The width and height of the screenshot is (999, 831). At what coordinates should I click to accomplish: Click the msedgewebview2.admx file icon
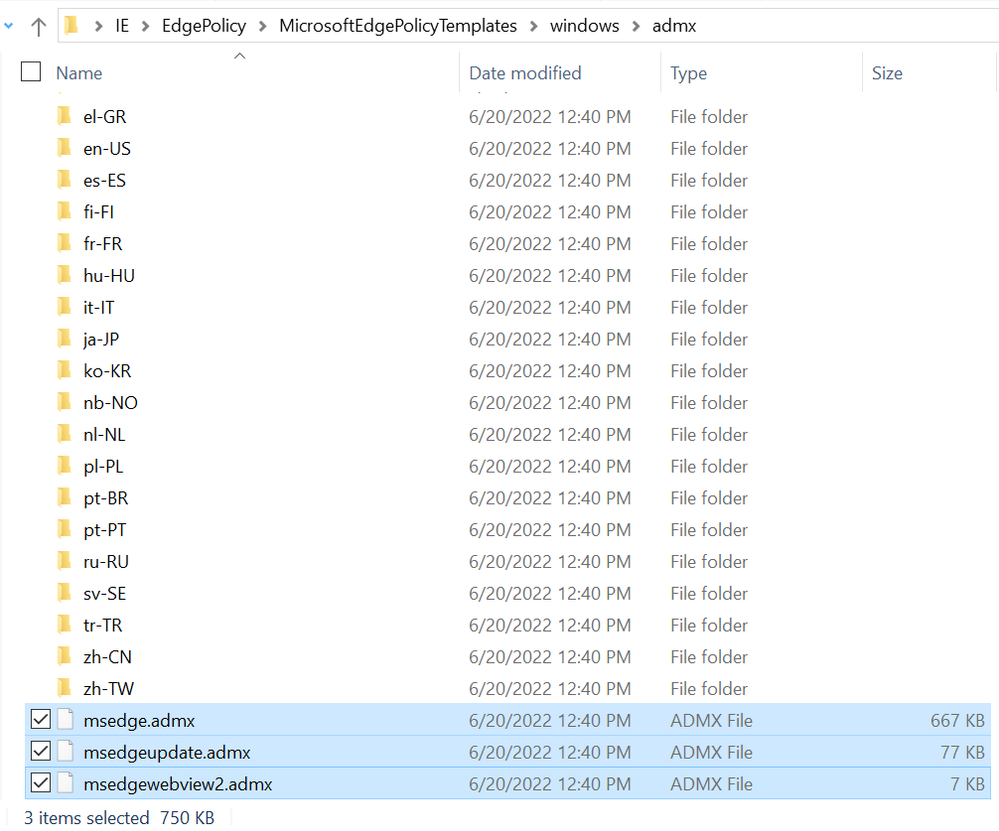[x=66, y=783]
